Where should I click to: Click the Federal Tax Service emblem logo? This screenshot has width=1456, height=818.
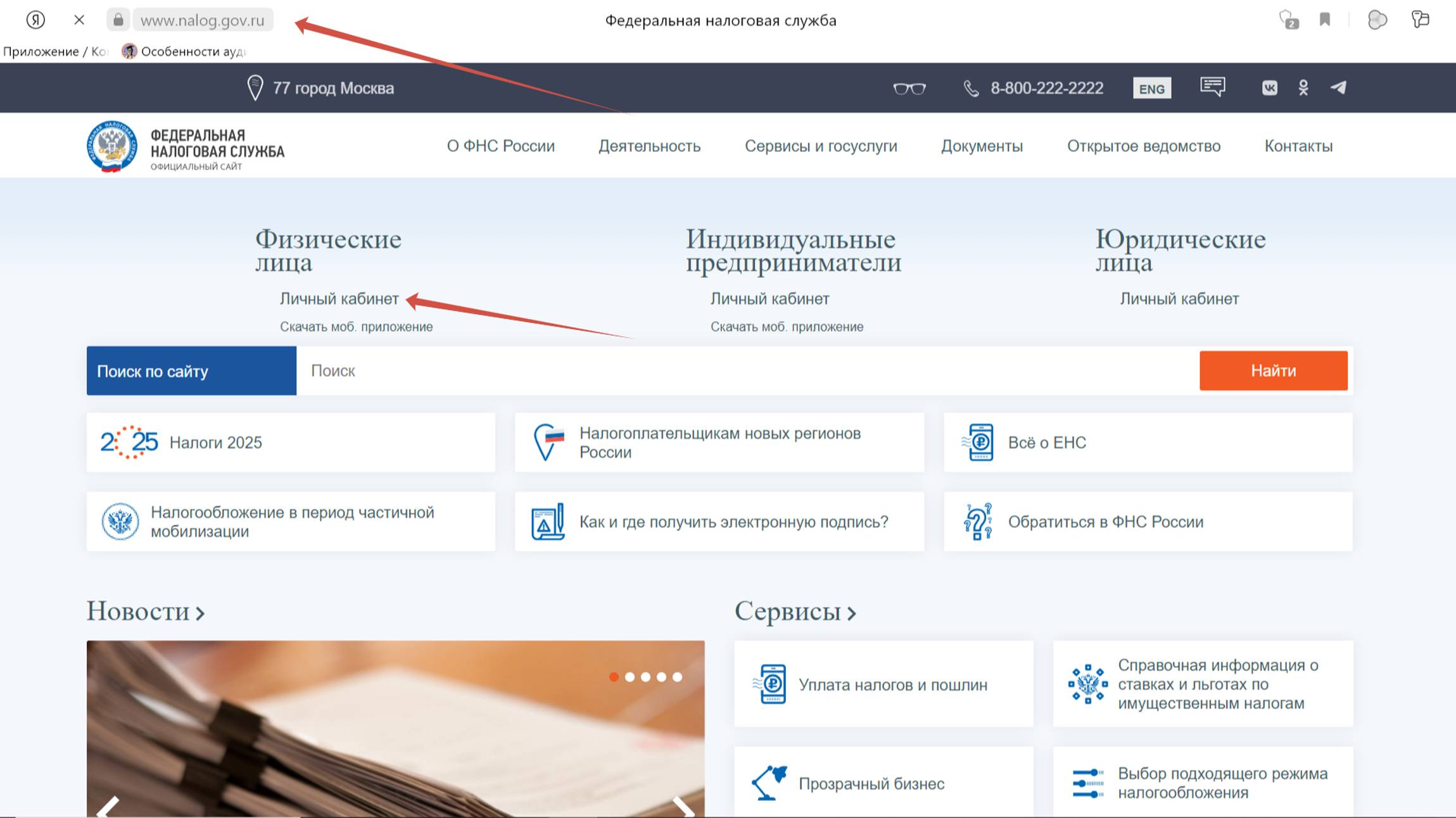[112, 147]
